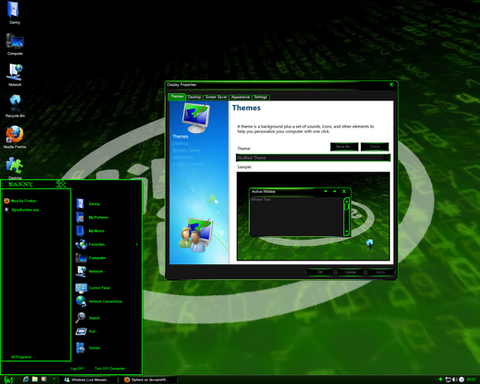Open the Appearance tab

(240, 97)
